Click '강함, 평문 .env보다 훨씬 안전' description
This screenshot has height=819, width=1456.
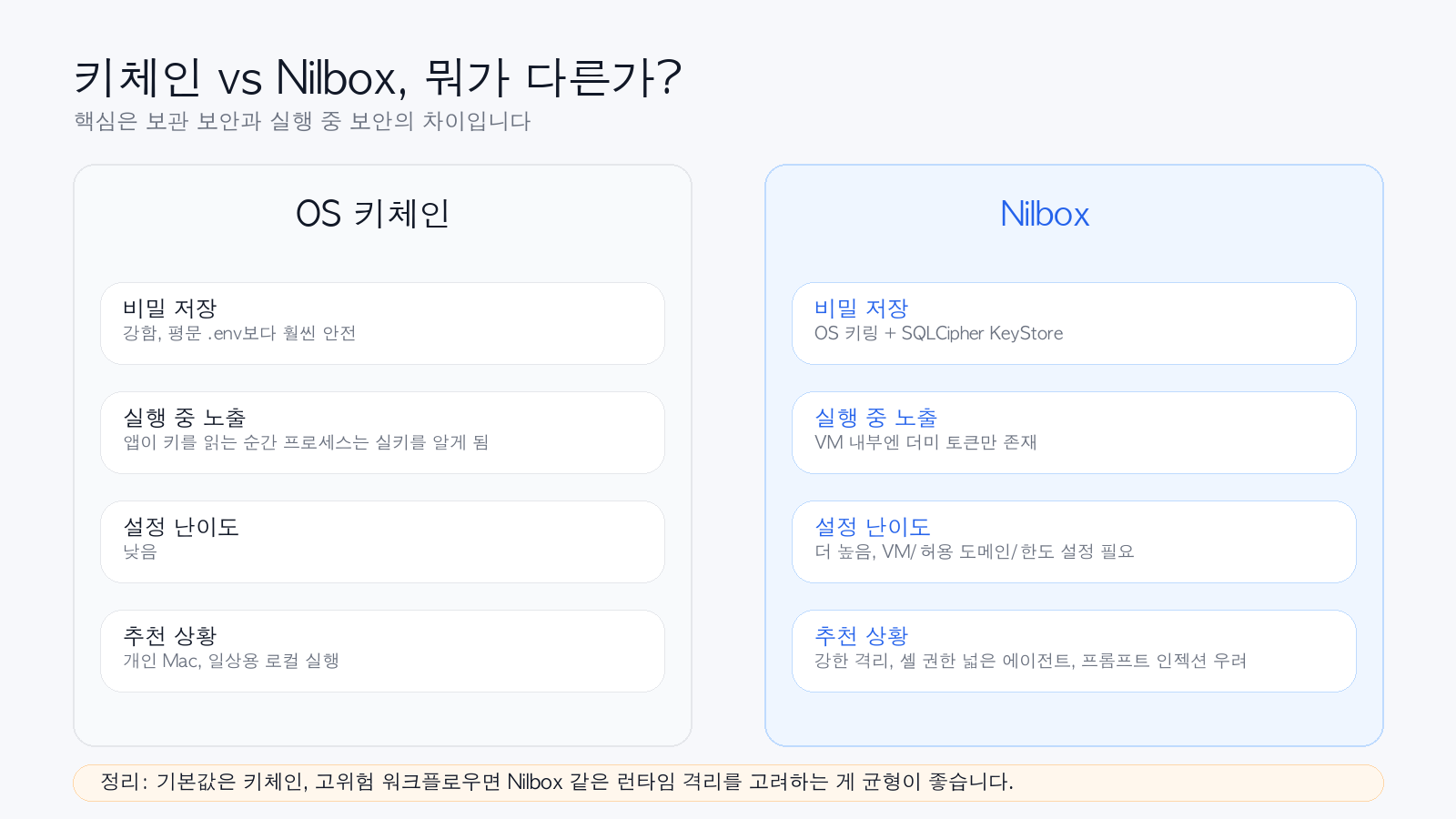click(239, 333)
